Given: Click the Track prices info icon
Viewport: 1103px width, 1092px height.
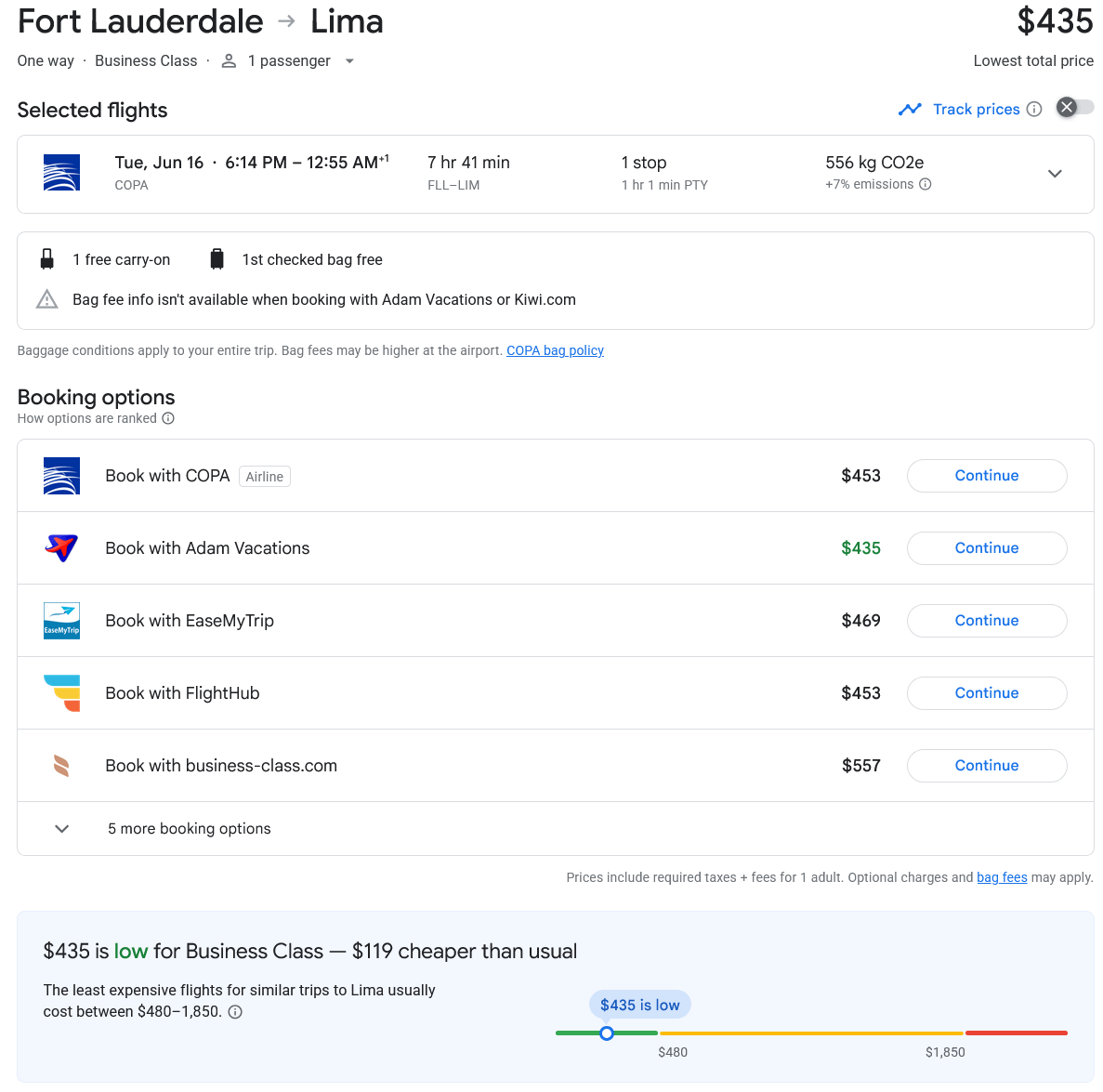Looking at the screenshot, I should point(1034,110).
